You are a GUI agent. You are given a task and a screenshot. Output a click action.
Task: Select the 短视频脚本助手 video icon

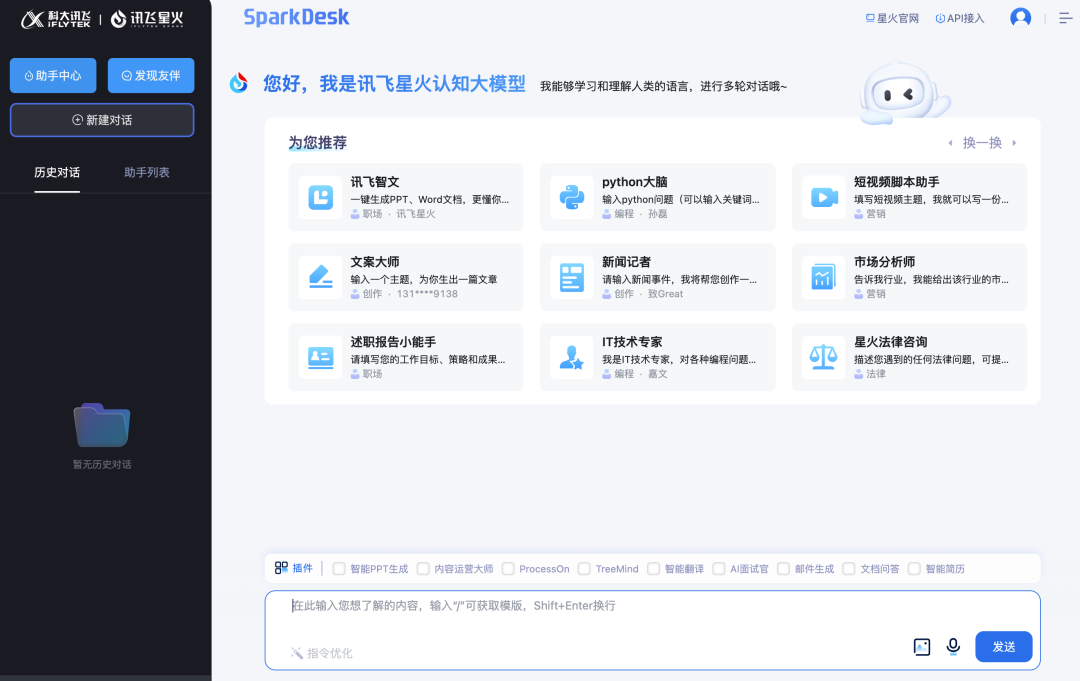coord(824,198)
